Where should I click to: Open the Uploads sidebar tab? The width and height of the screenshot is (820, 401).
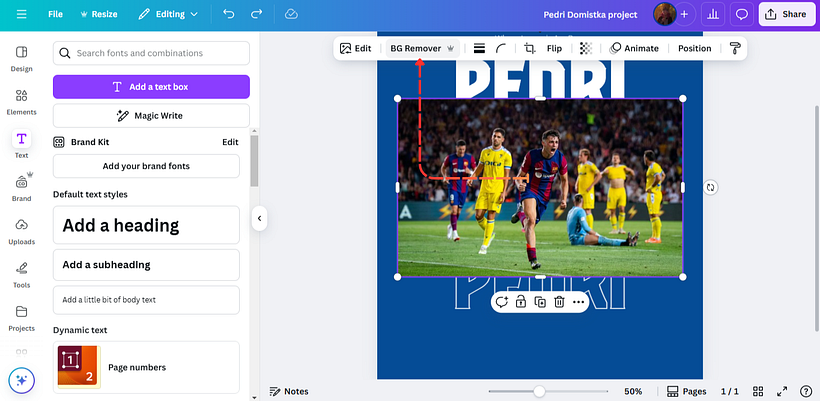point(21,232)
